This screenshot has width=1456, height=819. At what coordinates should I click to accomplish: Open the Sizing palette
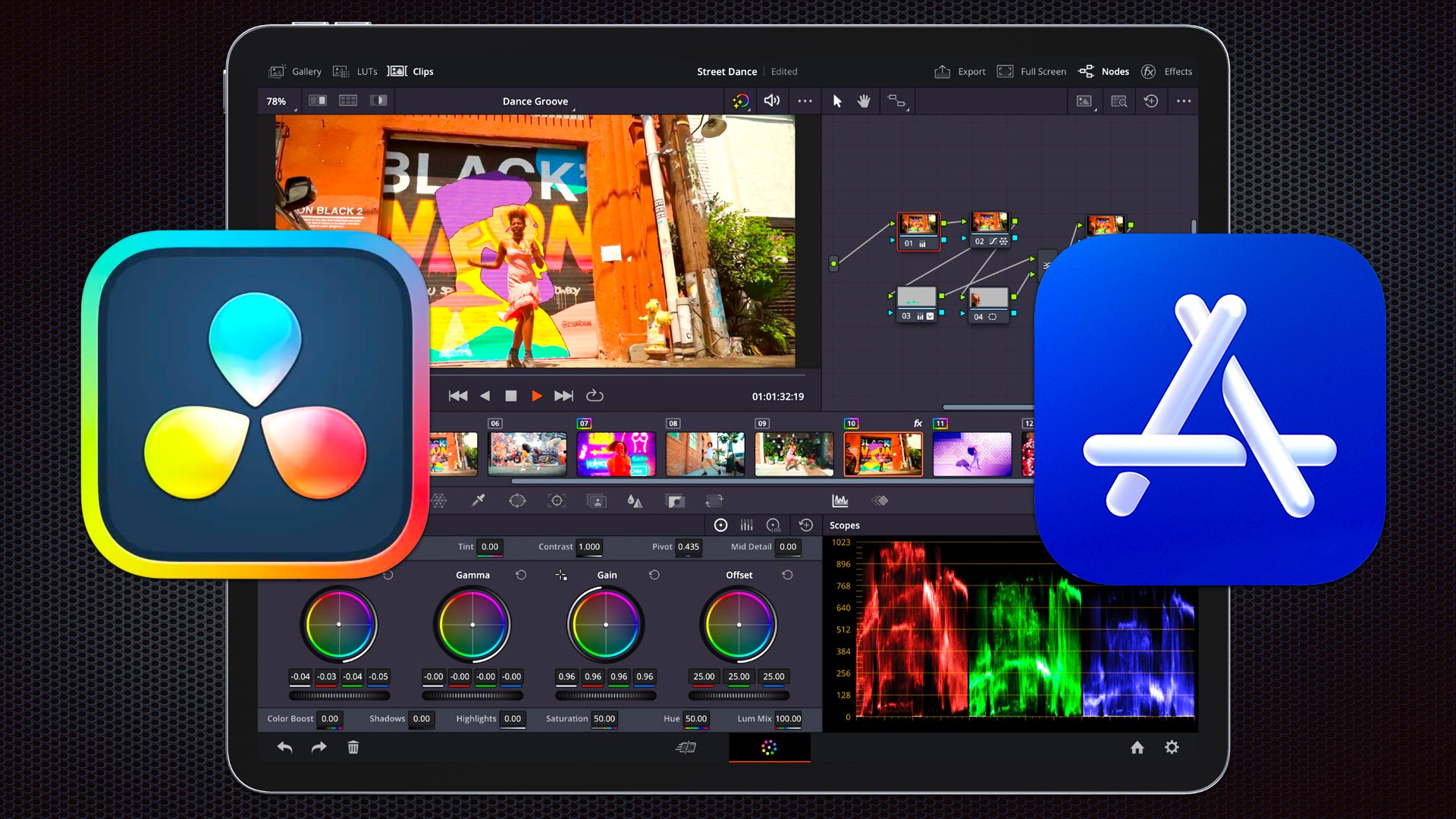pyautogui.click(x=714, y=500)
